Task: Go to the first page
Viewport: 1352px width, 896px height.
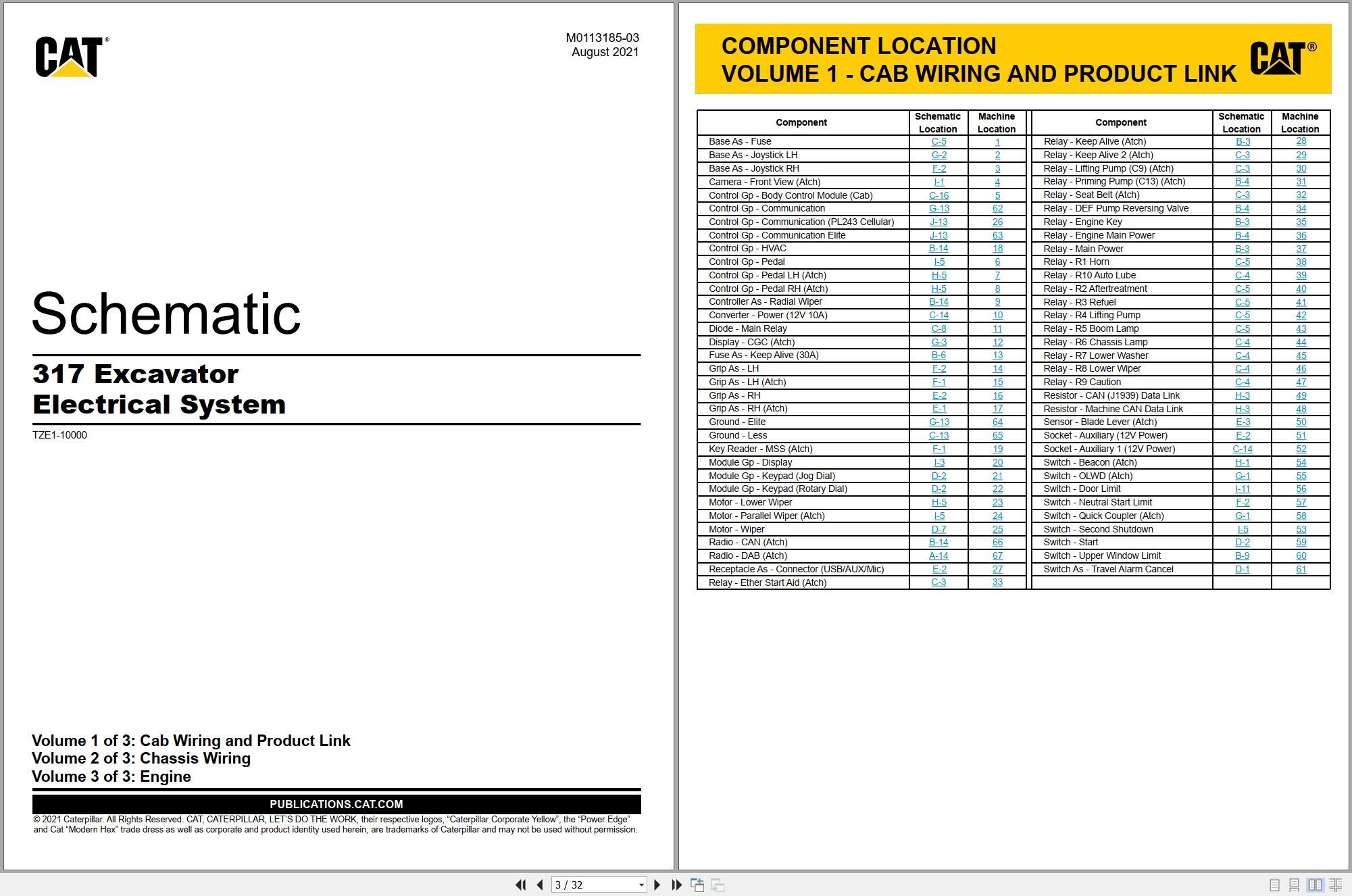Action: pos(520,885)
